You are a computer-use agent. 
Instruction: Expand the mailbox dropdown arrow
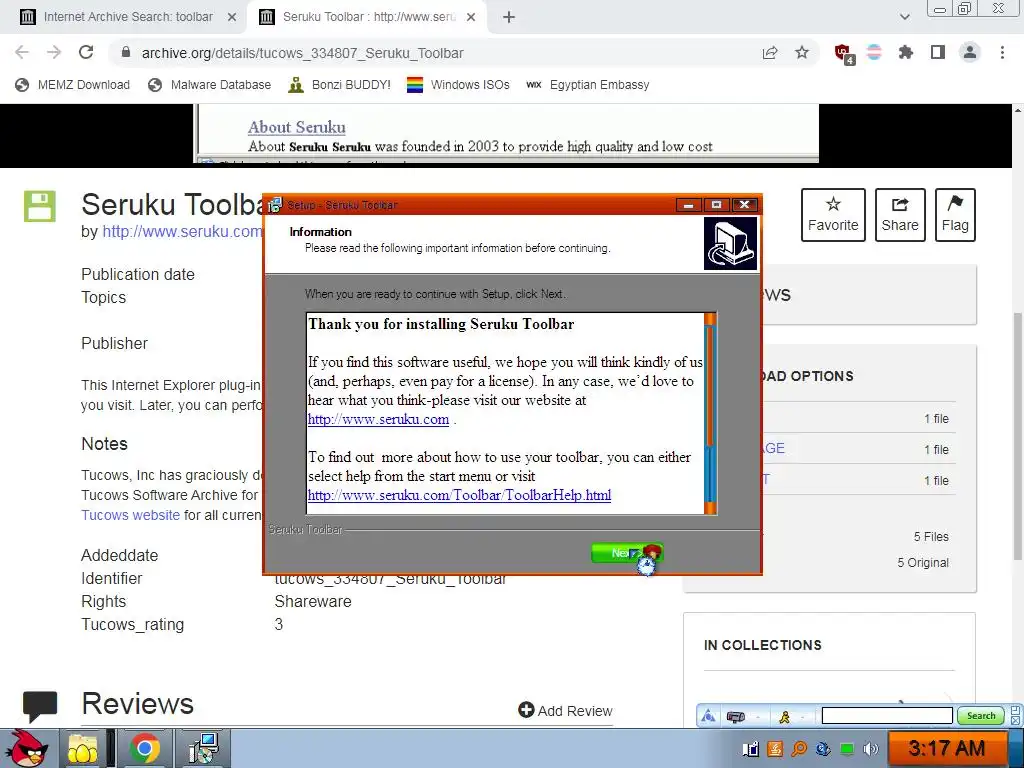pos(758,717)
